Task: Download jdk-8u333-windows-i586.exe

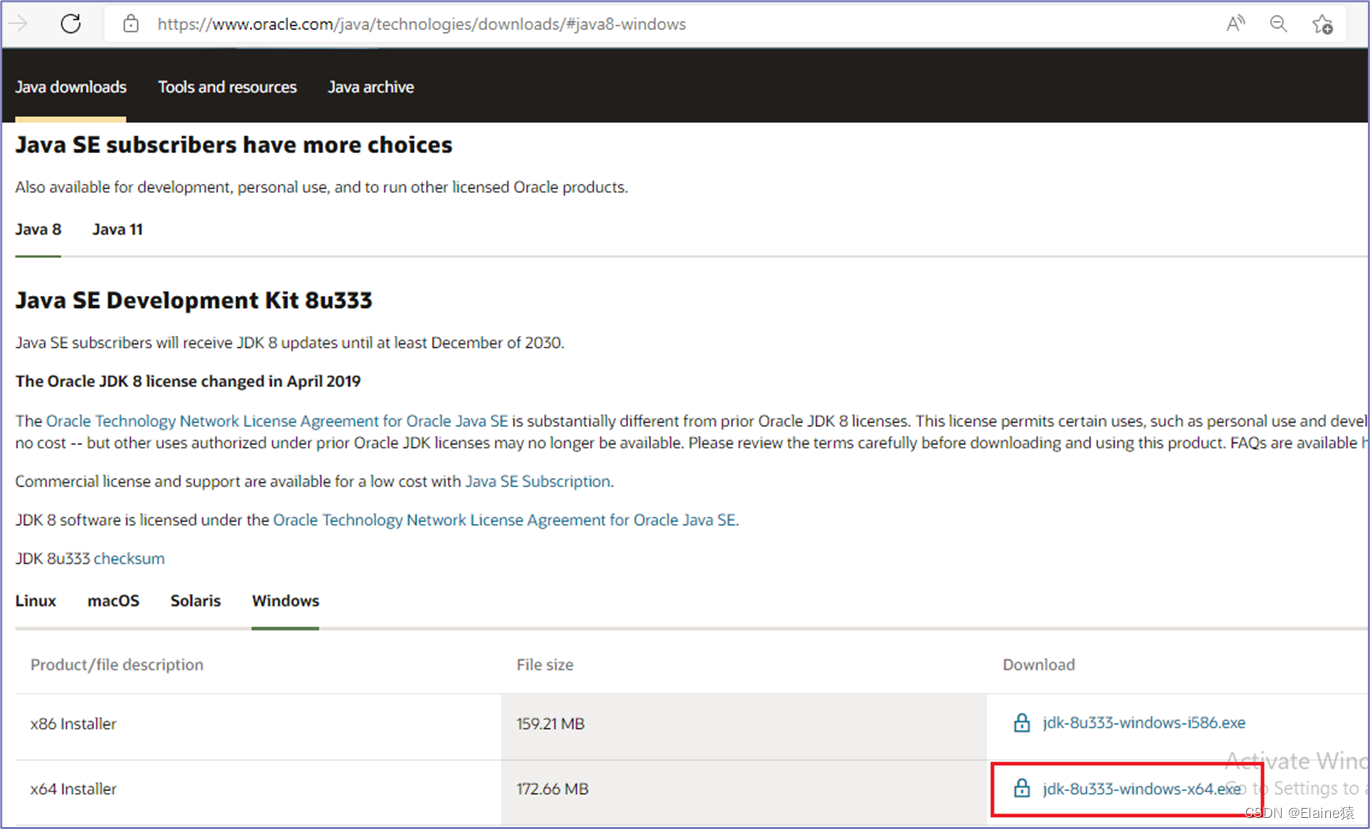Action: click(1144, 723)
